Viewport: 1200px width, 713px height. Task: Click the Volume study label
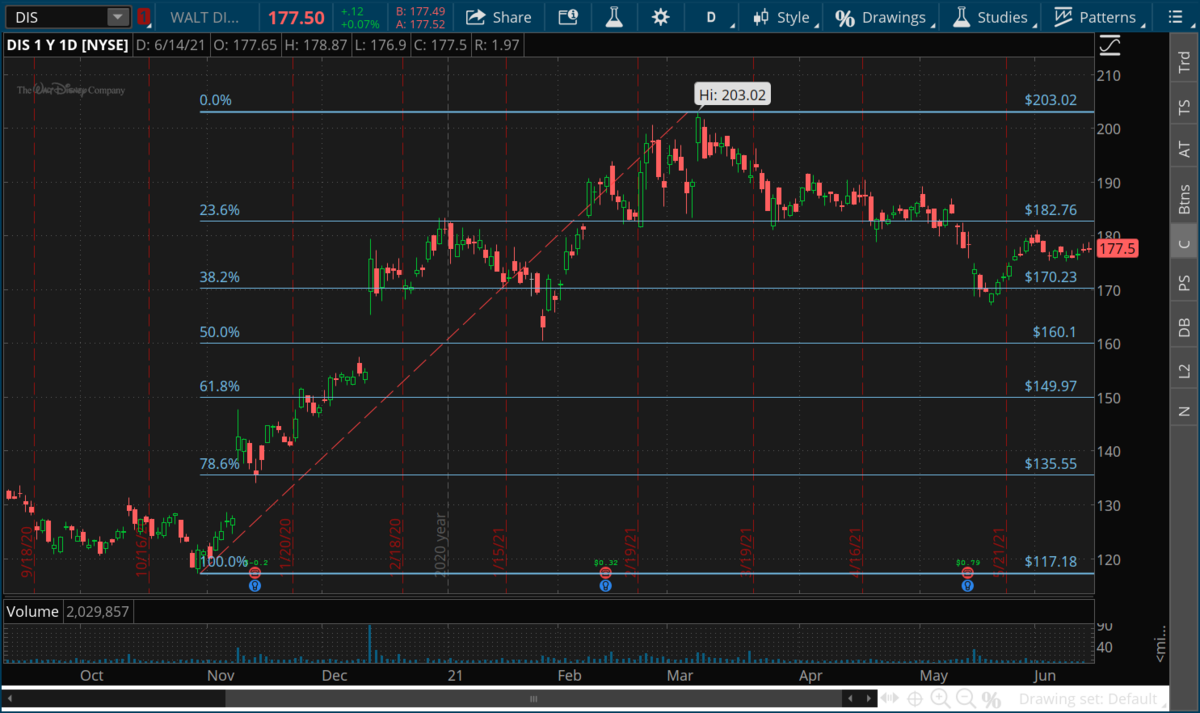click(x=34, y=611)
